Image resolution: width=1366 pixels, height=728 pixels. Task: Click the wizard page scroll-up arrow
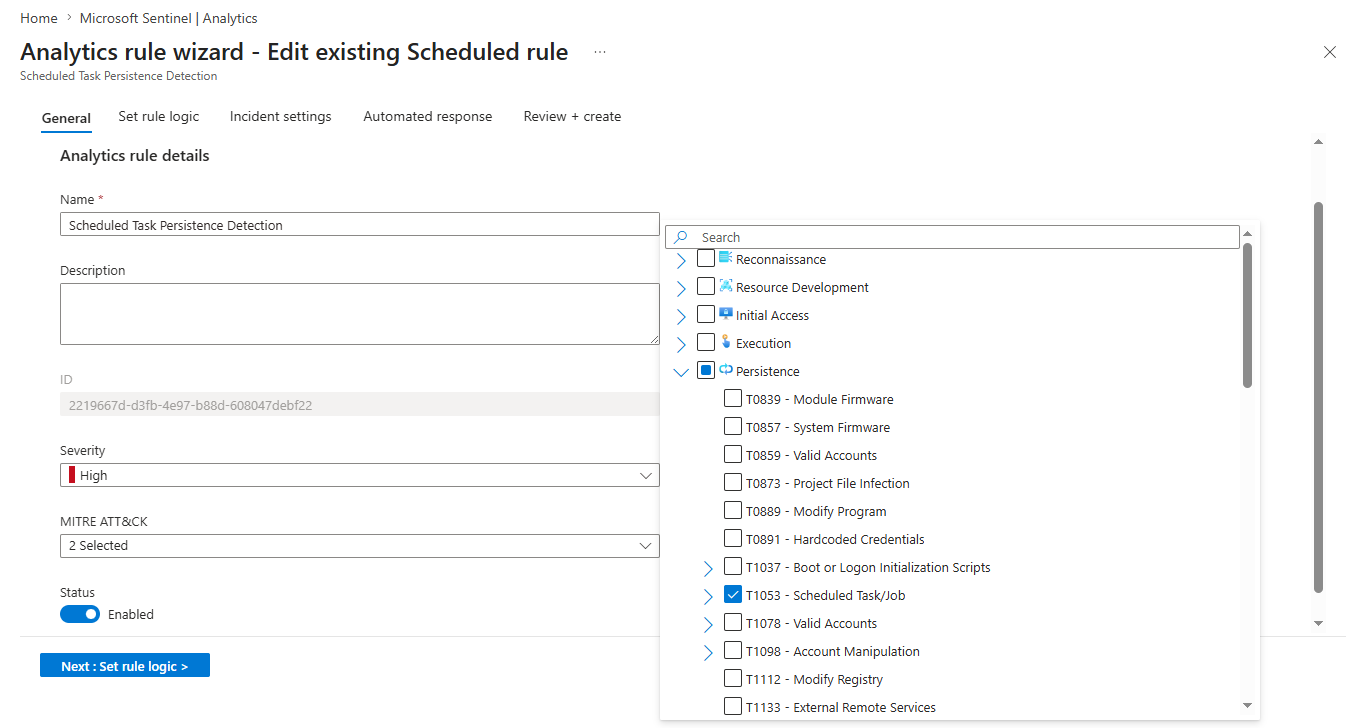pyautogui.click(x=1318, y=142)
